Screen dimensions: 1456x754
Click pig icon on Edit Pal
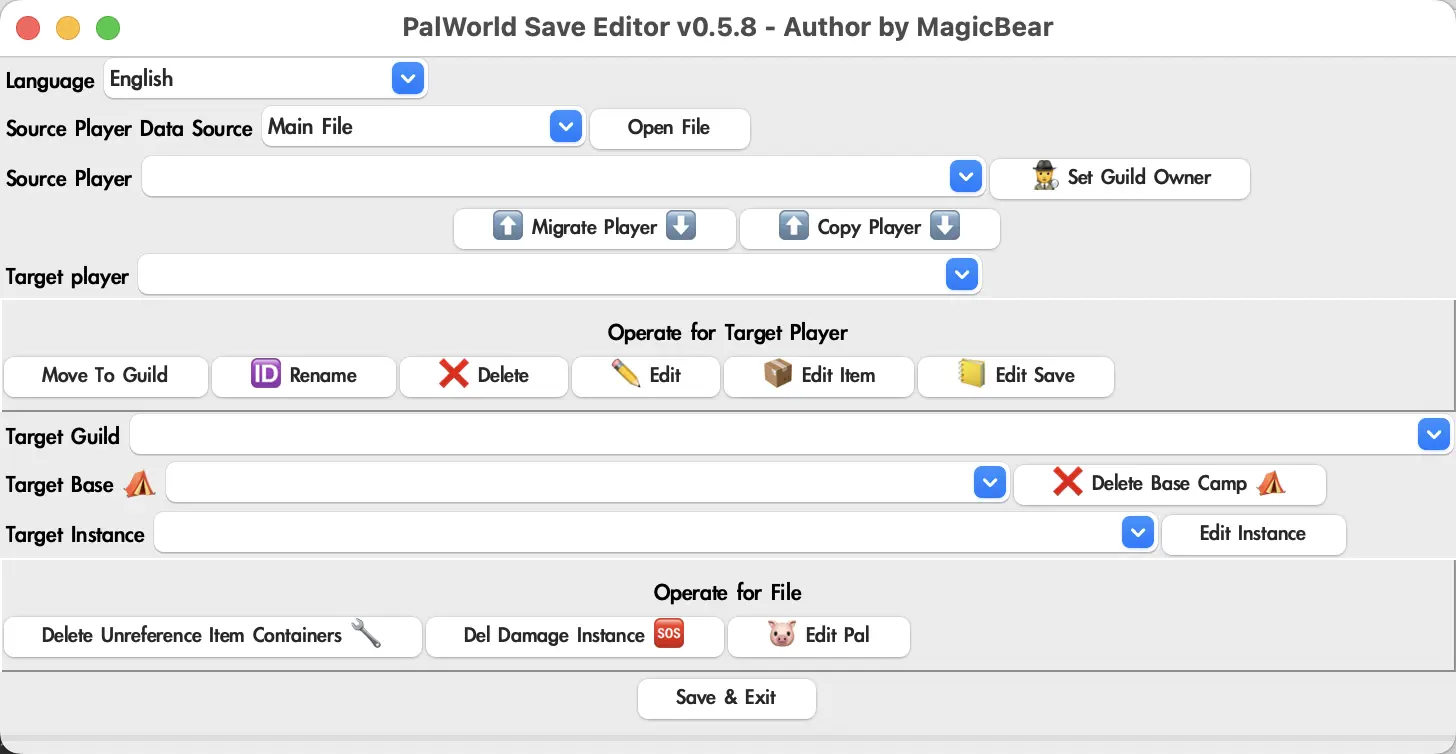click(x=782, y=634)
